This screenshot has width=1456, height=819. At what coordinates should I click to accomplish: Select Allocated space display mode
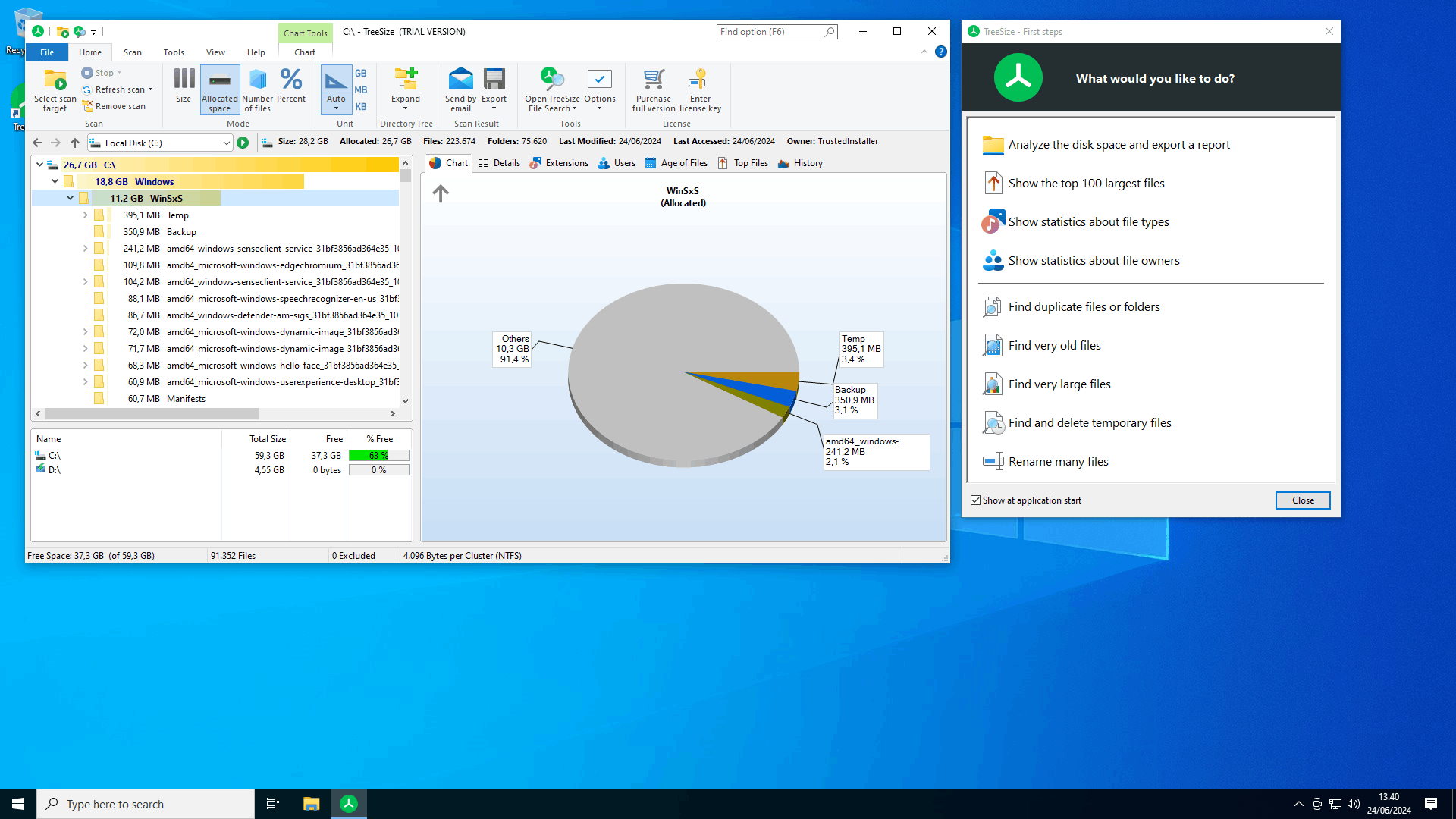tap(220, 89)
